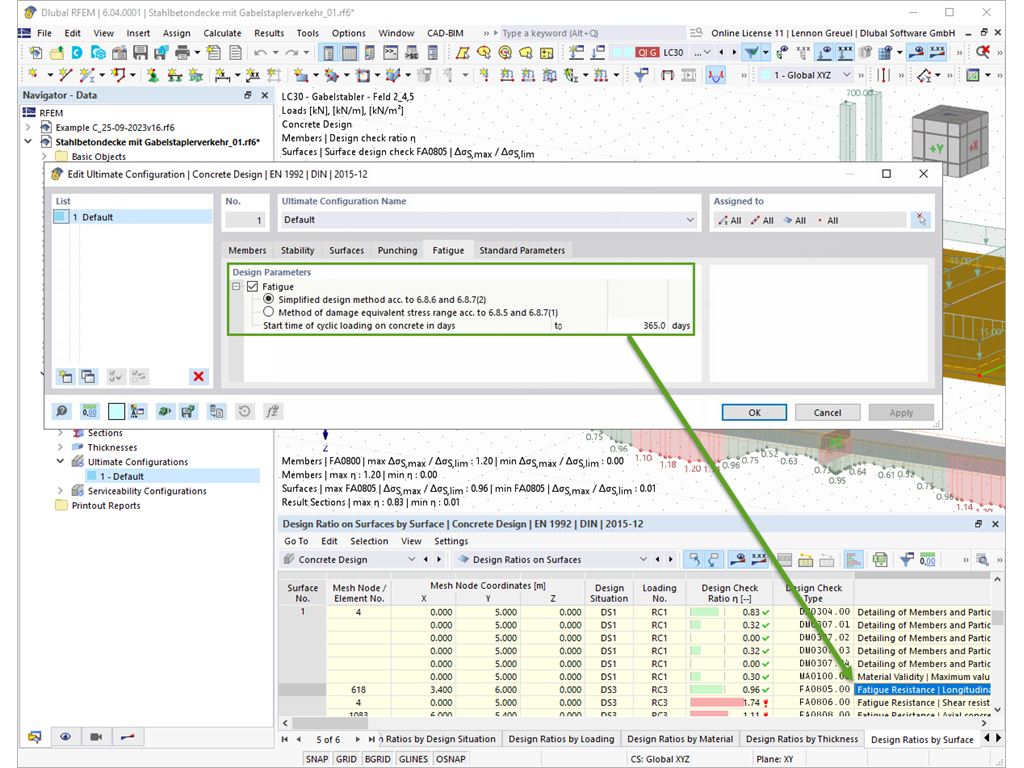
Task: Click the results filter funnel icon
Action: (752, 53)
